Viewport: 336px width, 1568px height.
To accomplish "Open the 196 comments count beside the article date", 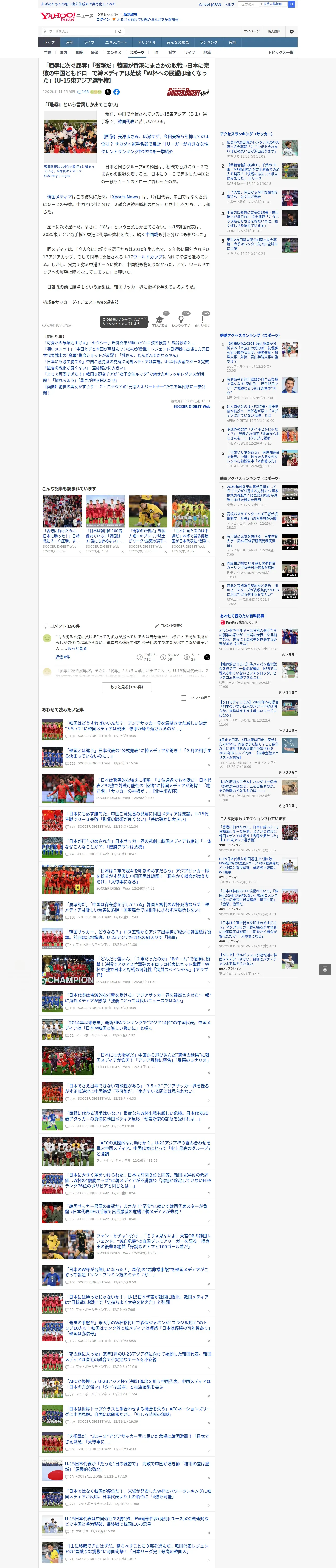I will (x=83, y=92).
